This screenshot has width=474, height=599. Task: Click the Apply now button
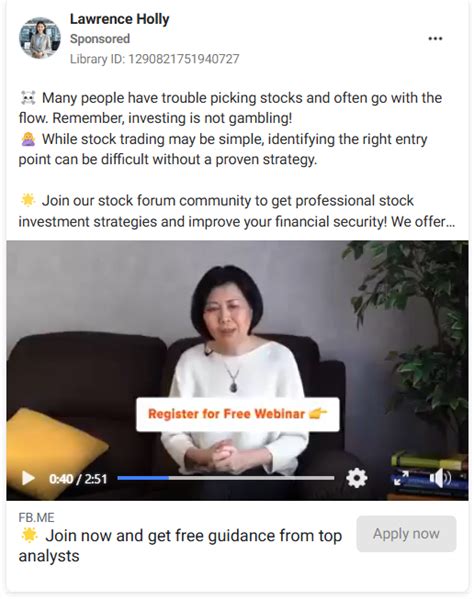(x=406, y=534)
